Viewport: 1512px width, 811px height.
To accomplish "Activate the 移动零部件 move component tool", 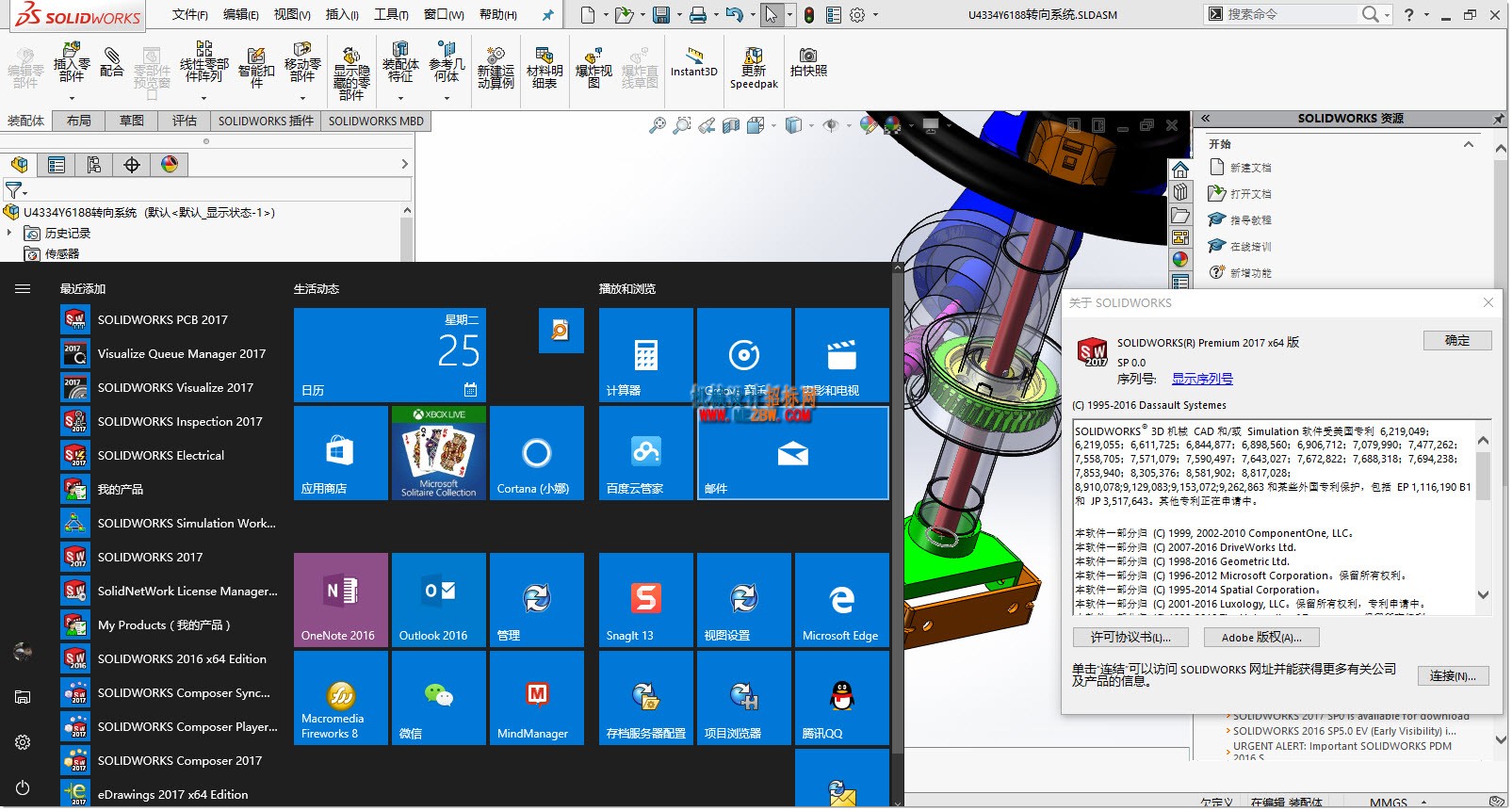I will 302,62.
